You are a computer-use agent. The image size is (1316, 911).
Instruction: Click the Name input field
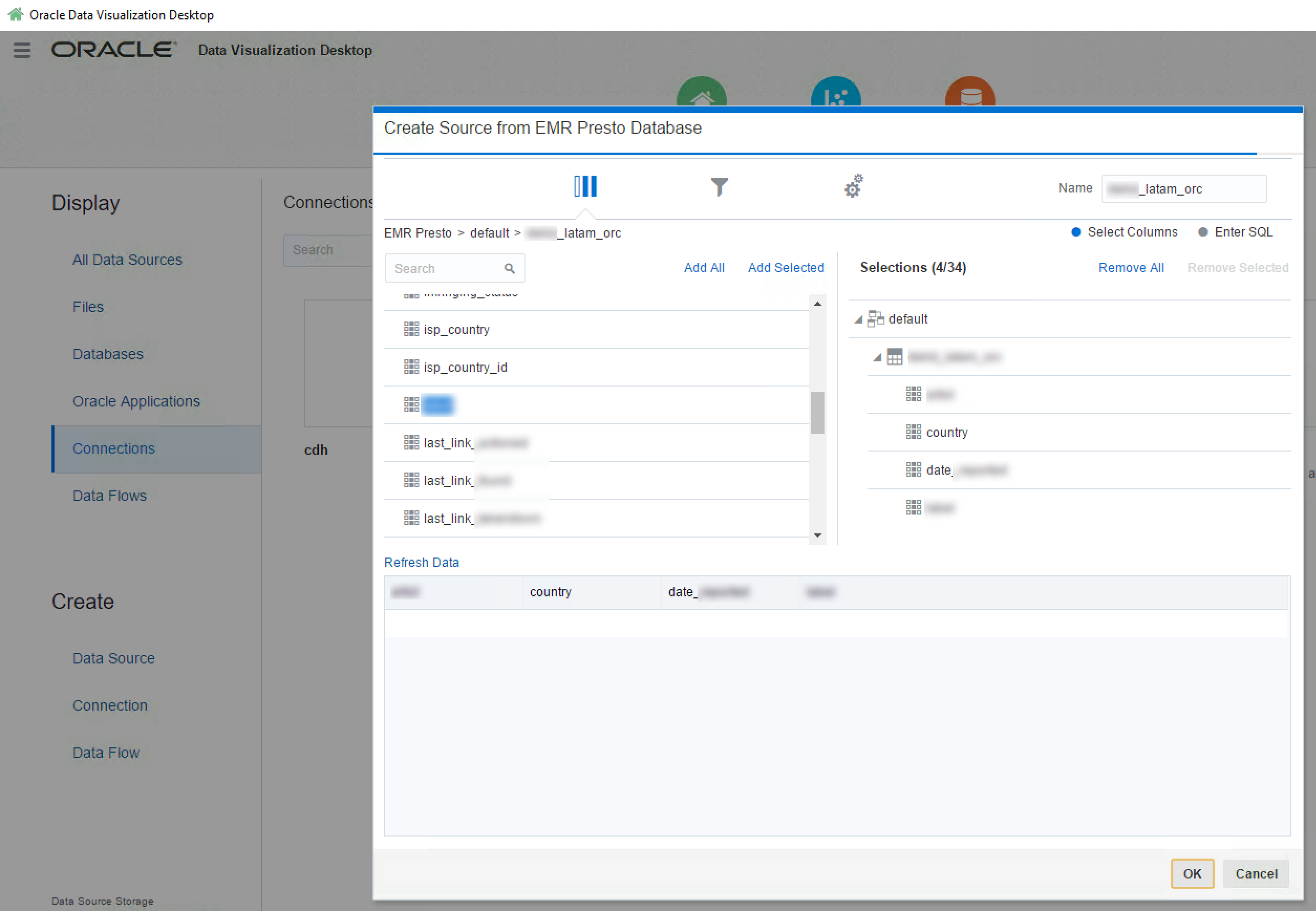click(x=1184, y=189)
